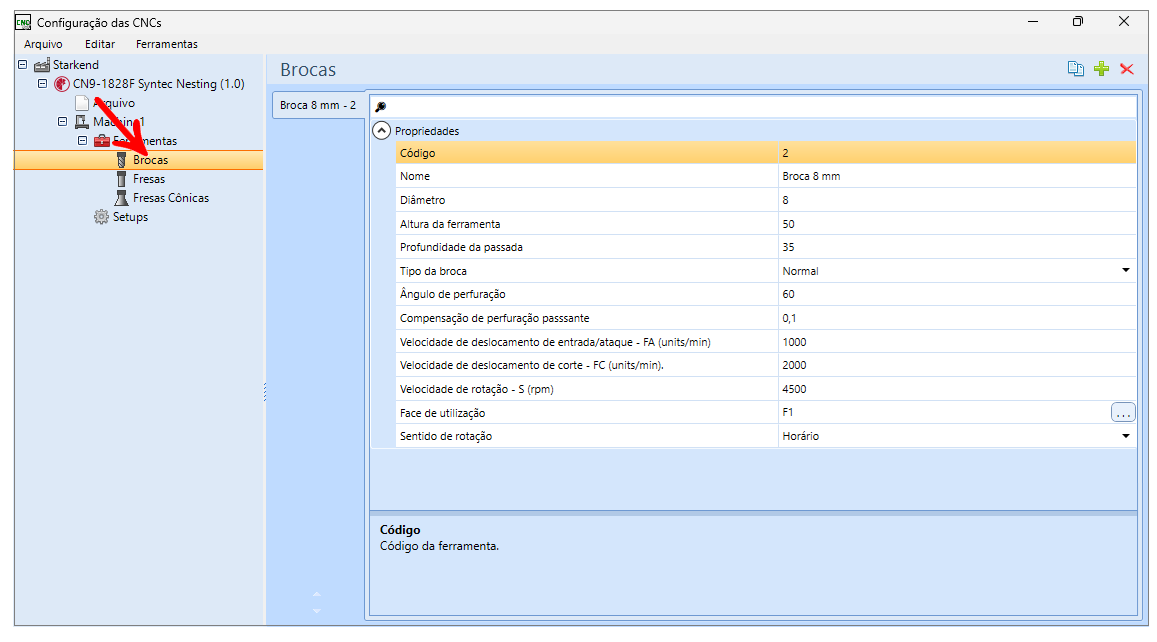This screenshot has height=642, width=1157.
Task: Select the Altura da ferramenta label
Action: pyautogui.click(x=450, y=224)
